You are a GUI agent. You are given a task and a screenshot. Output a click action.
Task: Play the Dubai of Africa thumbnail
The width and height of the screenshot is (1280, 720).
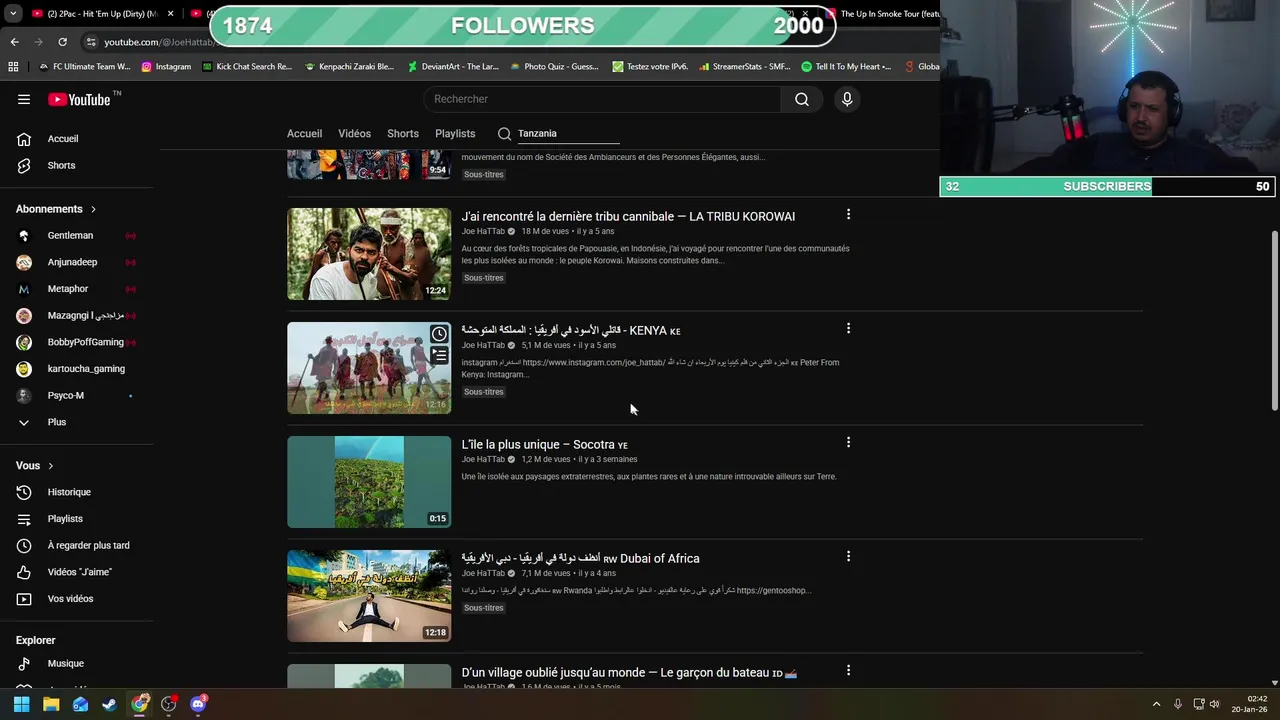point(369,596)
